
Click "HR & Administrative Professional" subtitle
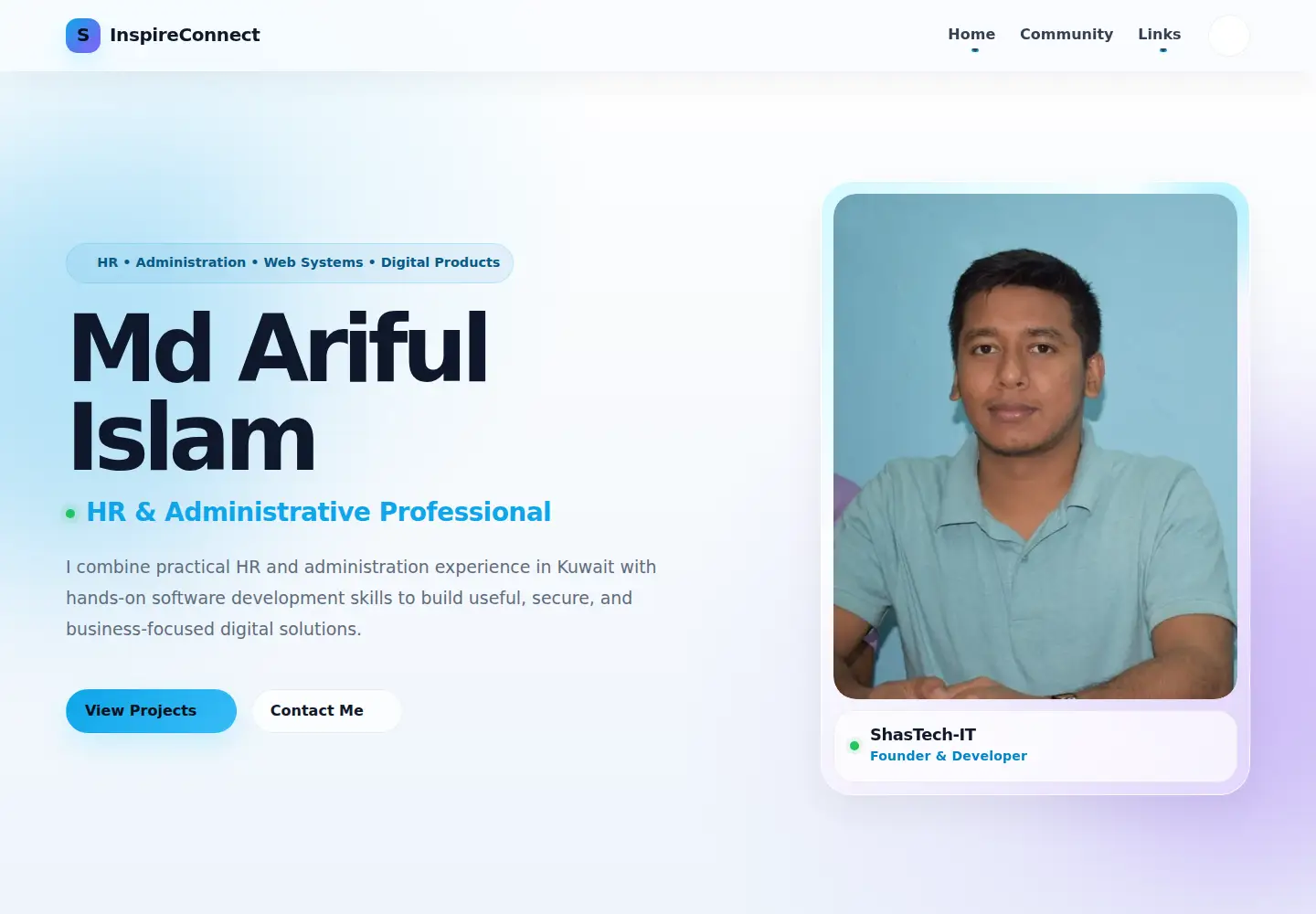tap(319, 512)
